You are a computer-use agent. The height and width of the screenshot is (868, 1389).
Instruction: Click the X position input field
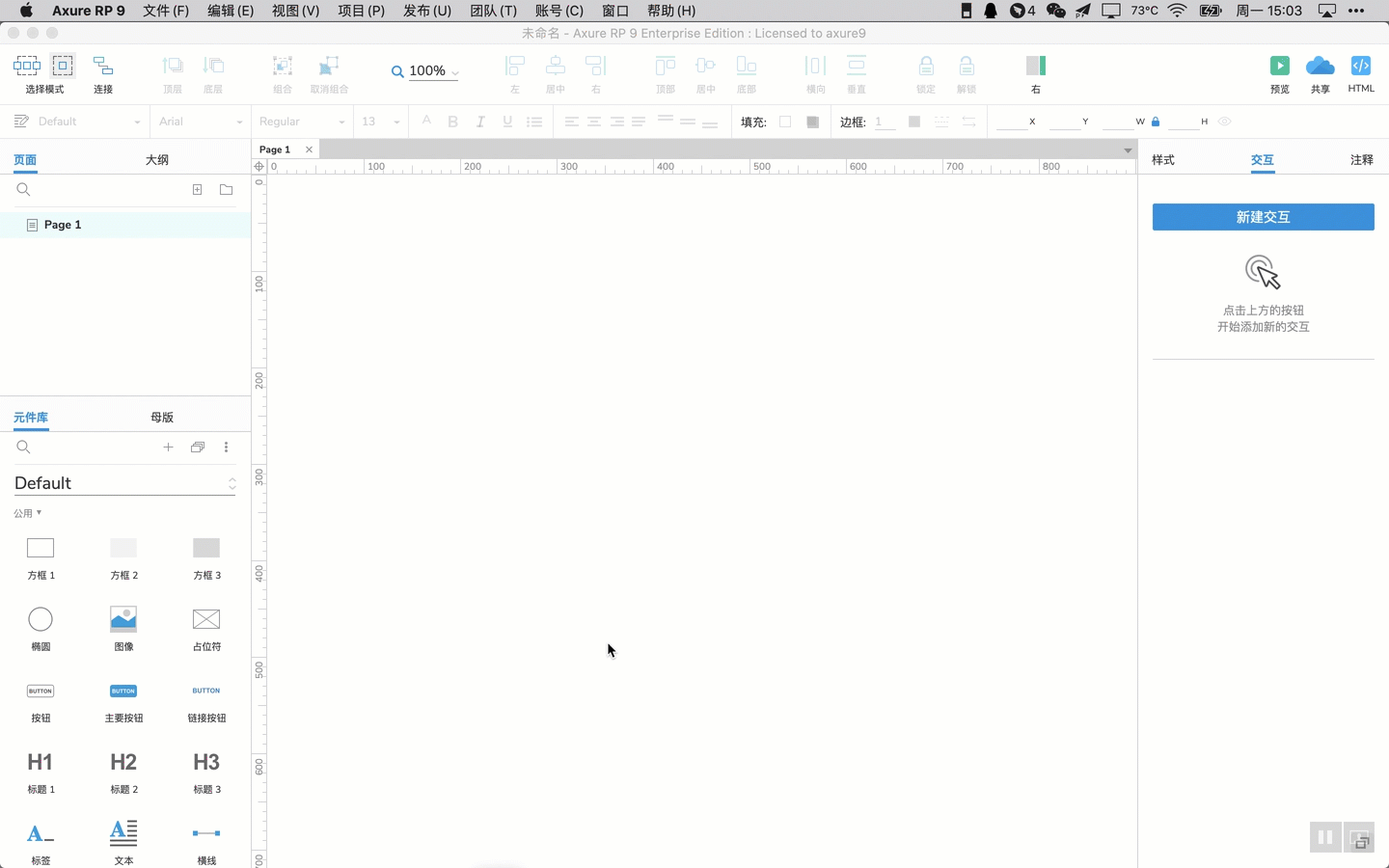click(1011, 122)
